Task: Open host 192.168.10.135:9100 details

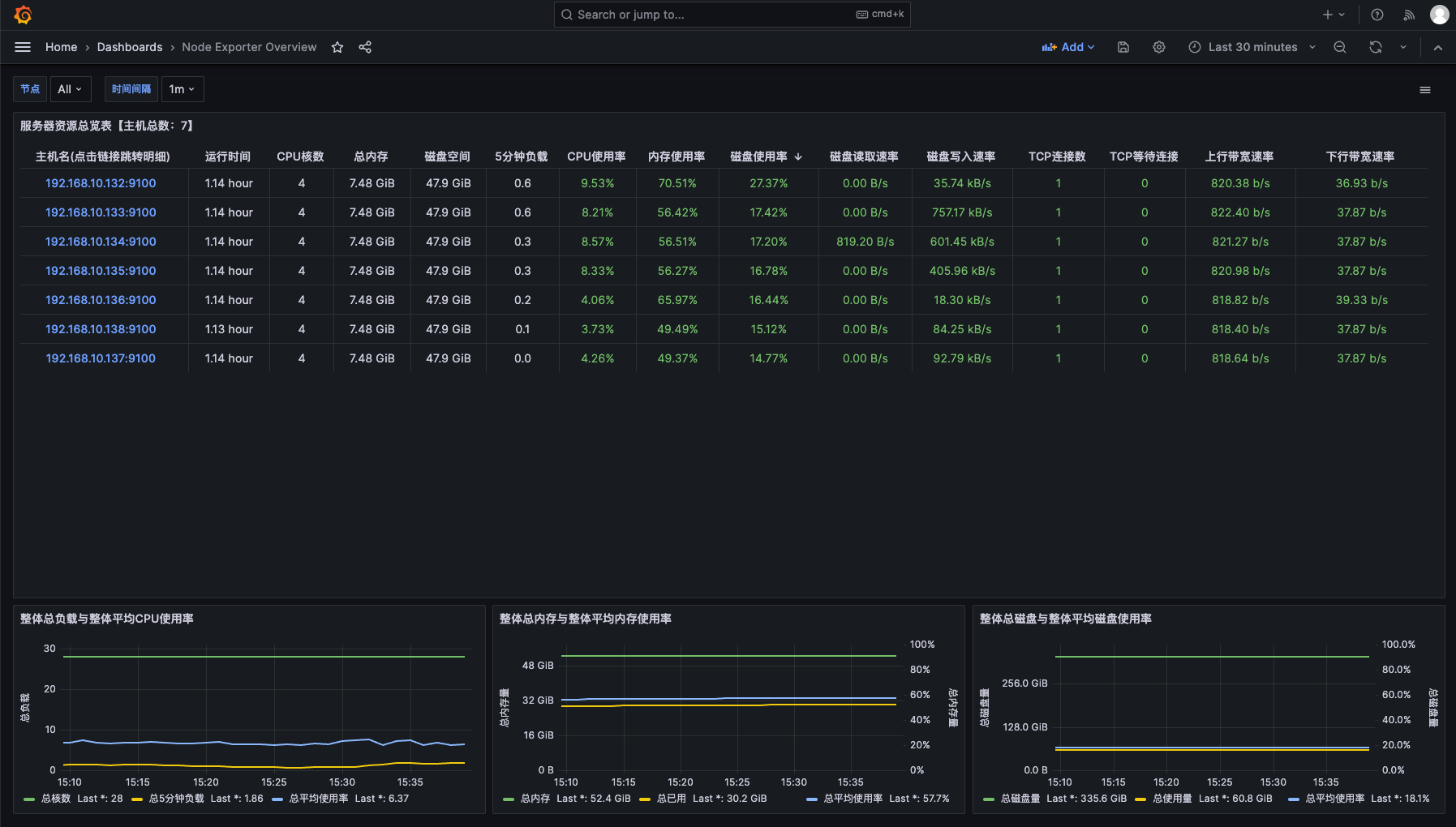Action: (101, 271)
